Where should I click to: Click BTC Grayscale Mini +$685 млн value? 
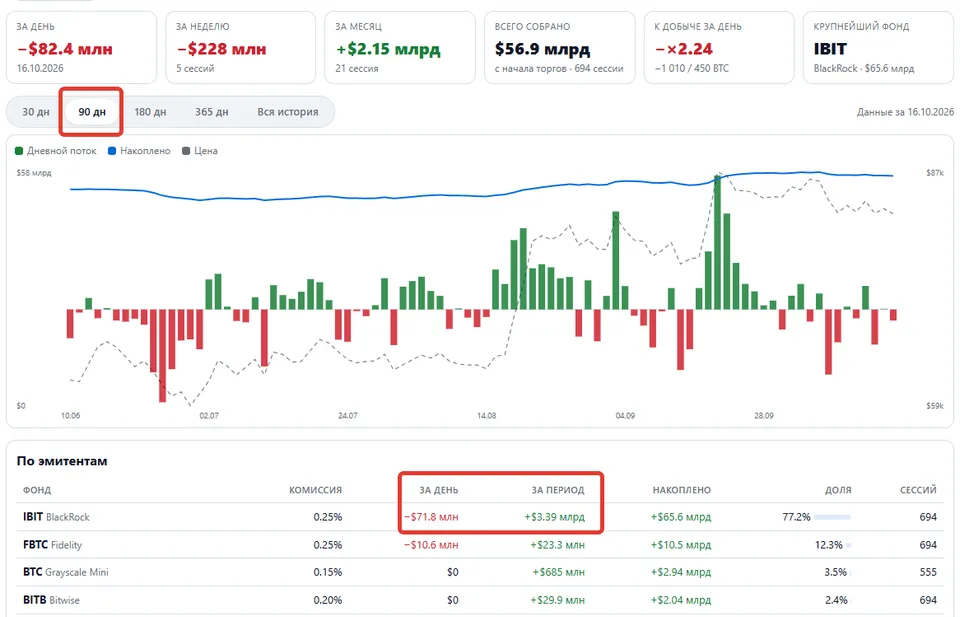[x=558, y=572]
